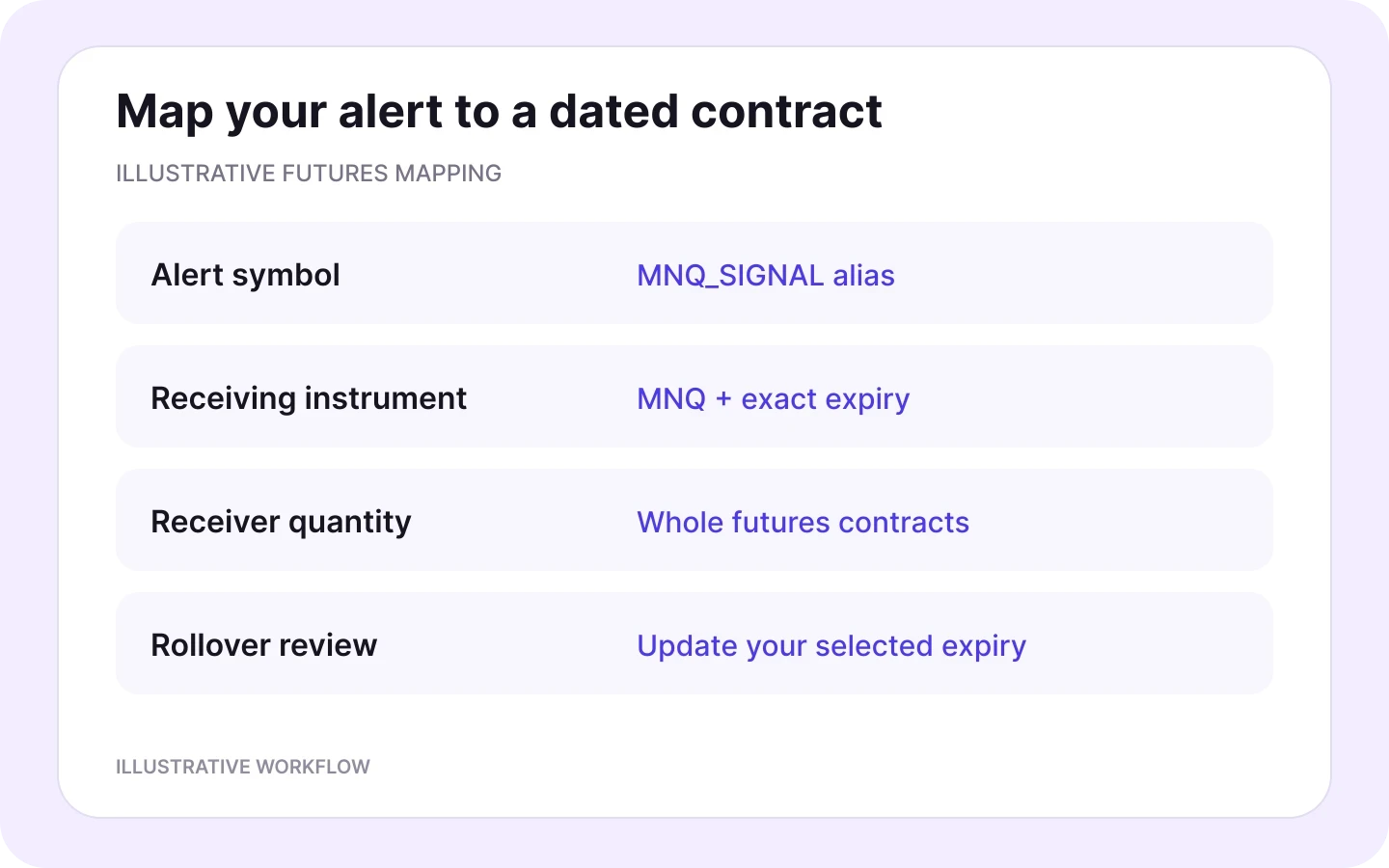Click empty area of the Rollover review row

click(x=1148, y=643)
